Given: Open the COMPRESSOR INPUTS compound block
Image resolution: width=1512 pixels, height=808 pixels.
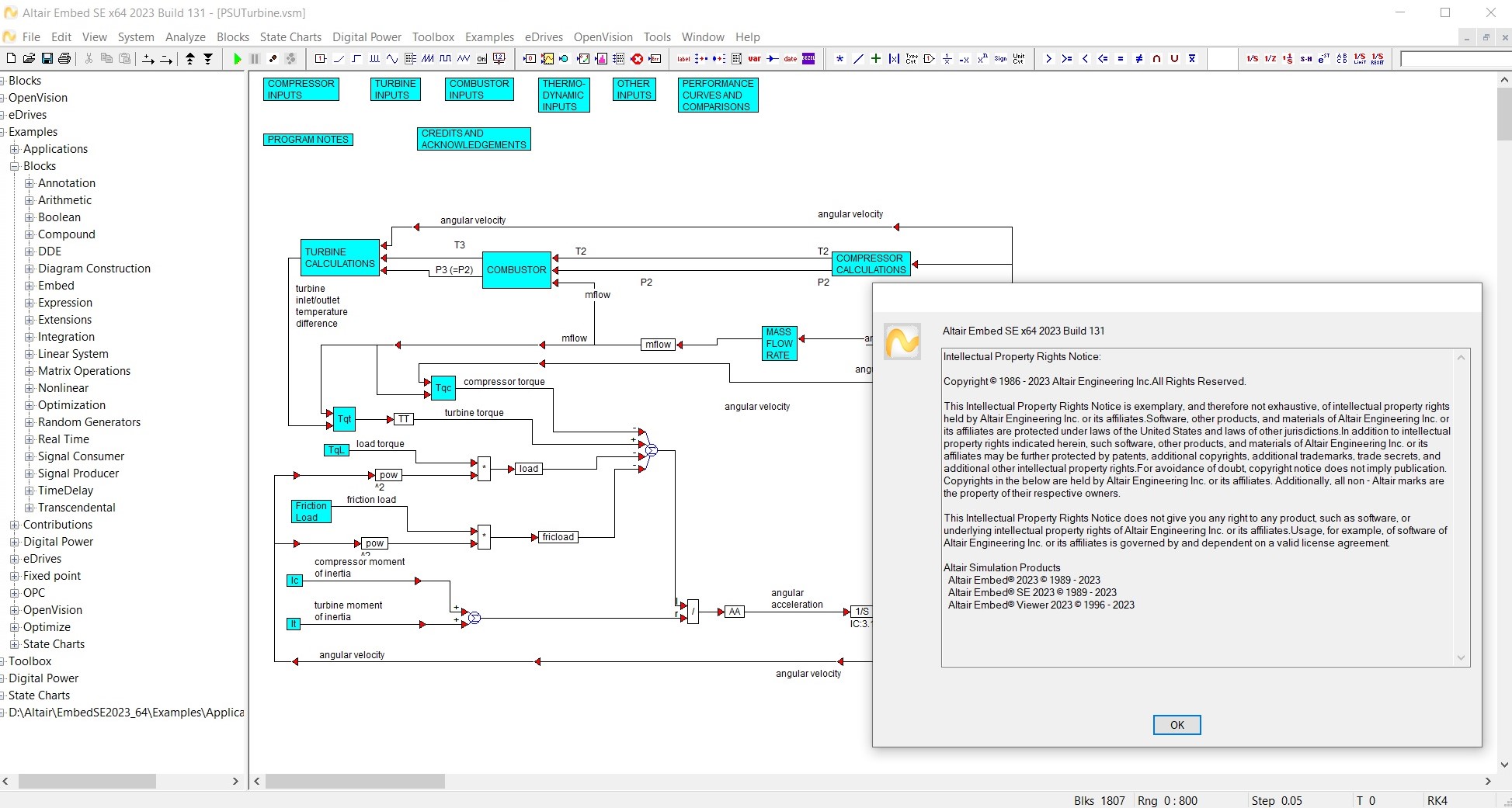Looking at the screenshot, I should pyautogui.click(x=301, y=89).
